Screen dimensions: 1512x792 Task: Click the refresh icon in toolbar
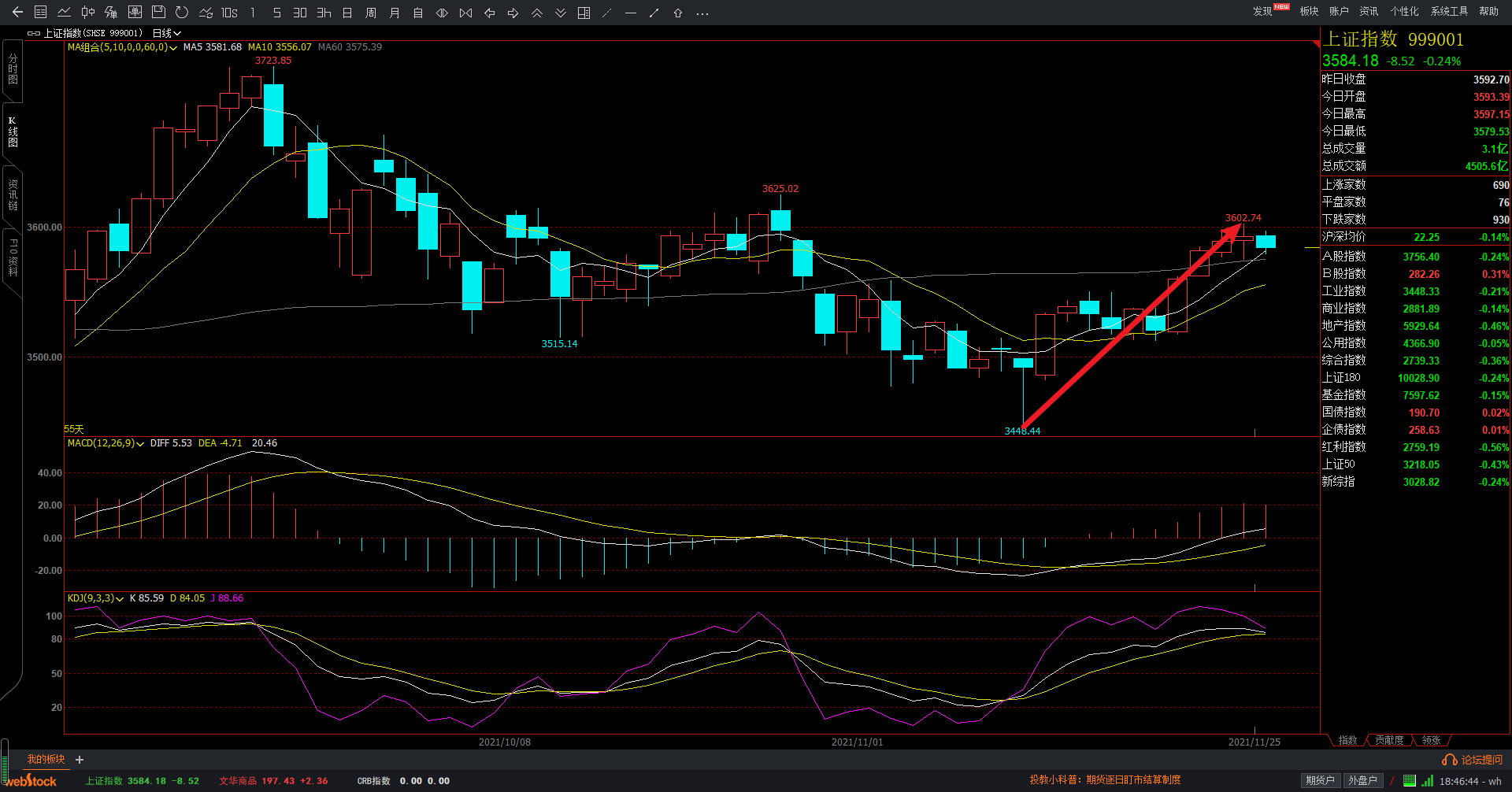tap(182, 13)
